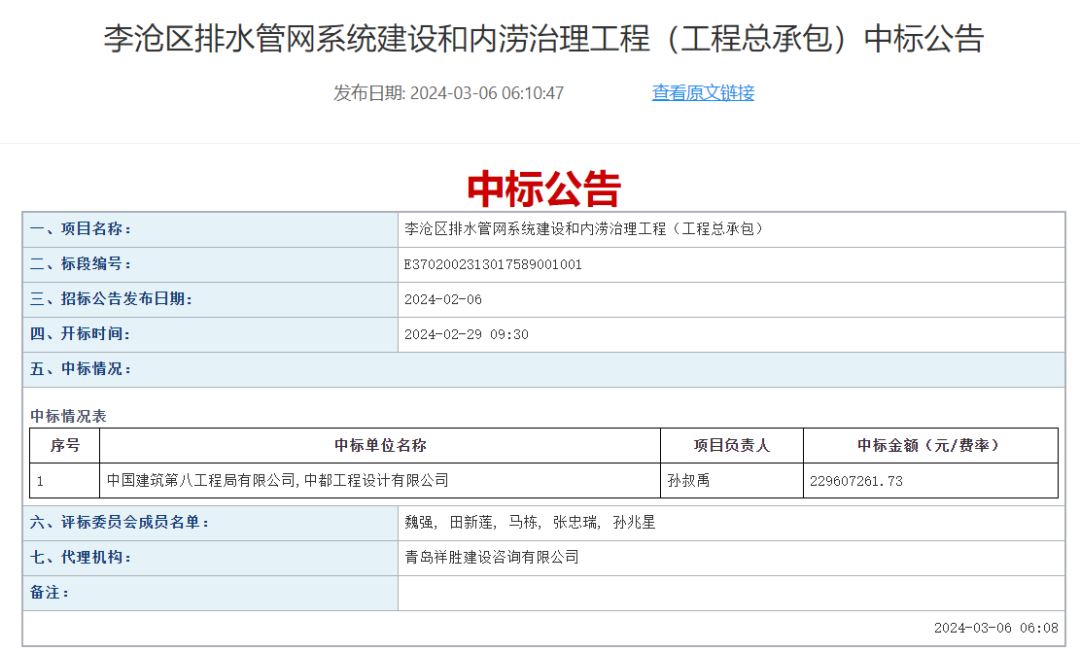The width and height of the screenshot is (1080, 652).
Task: Click the project leader 孙叔禹
Action: pyautogui.click(x=688, y=481)
